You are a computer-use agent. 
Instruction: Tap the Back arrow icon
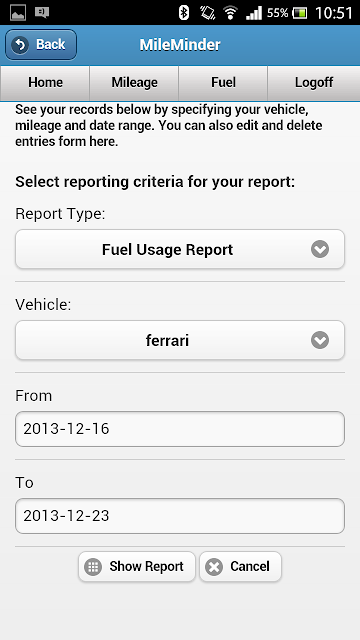(20, 44)
